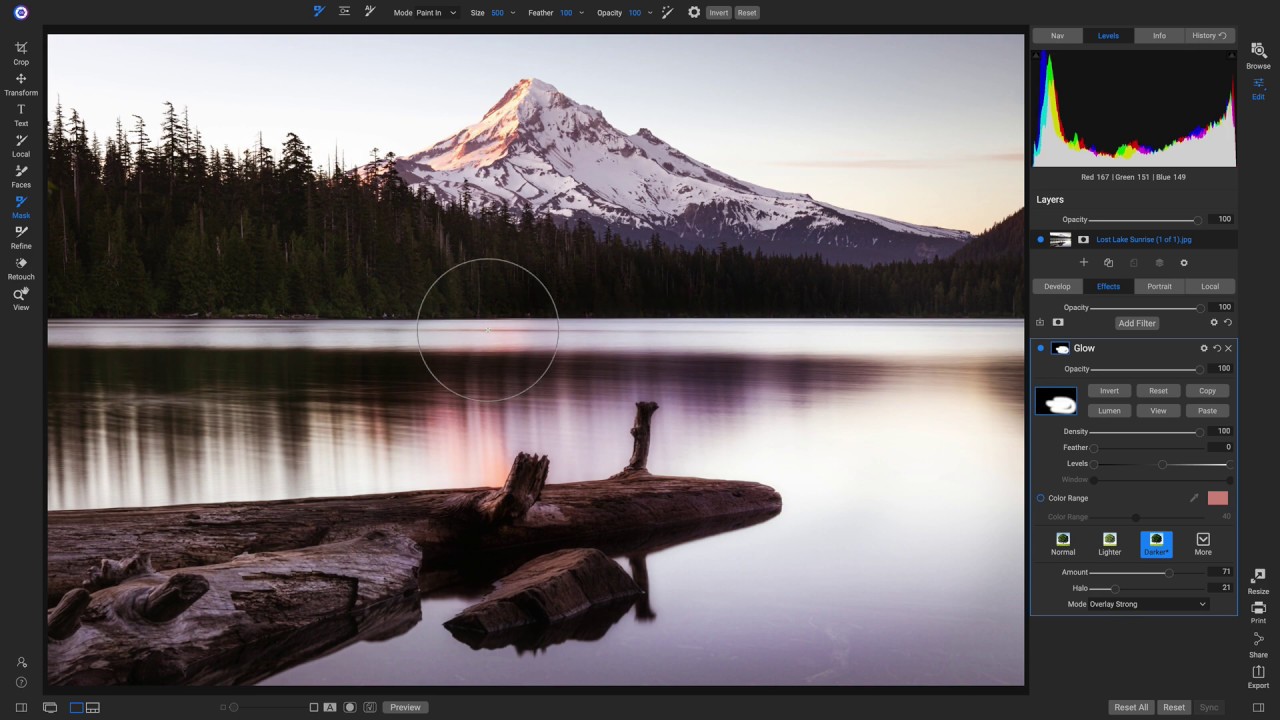This screenshot has width=1280, height=720.
Task: Toggle the Glow filter on or off
Action: [1040, 348]
